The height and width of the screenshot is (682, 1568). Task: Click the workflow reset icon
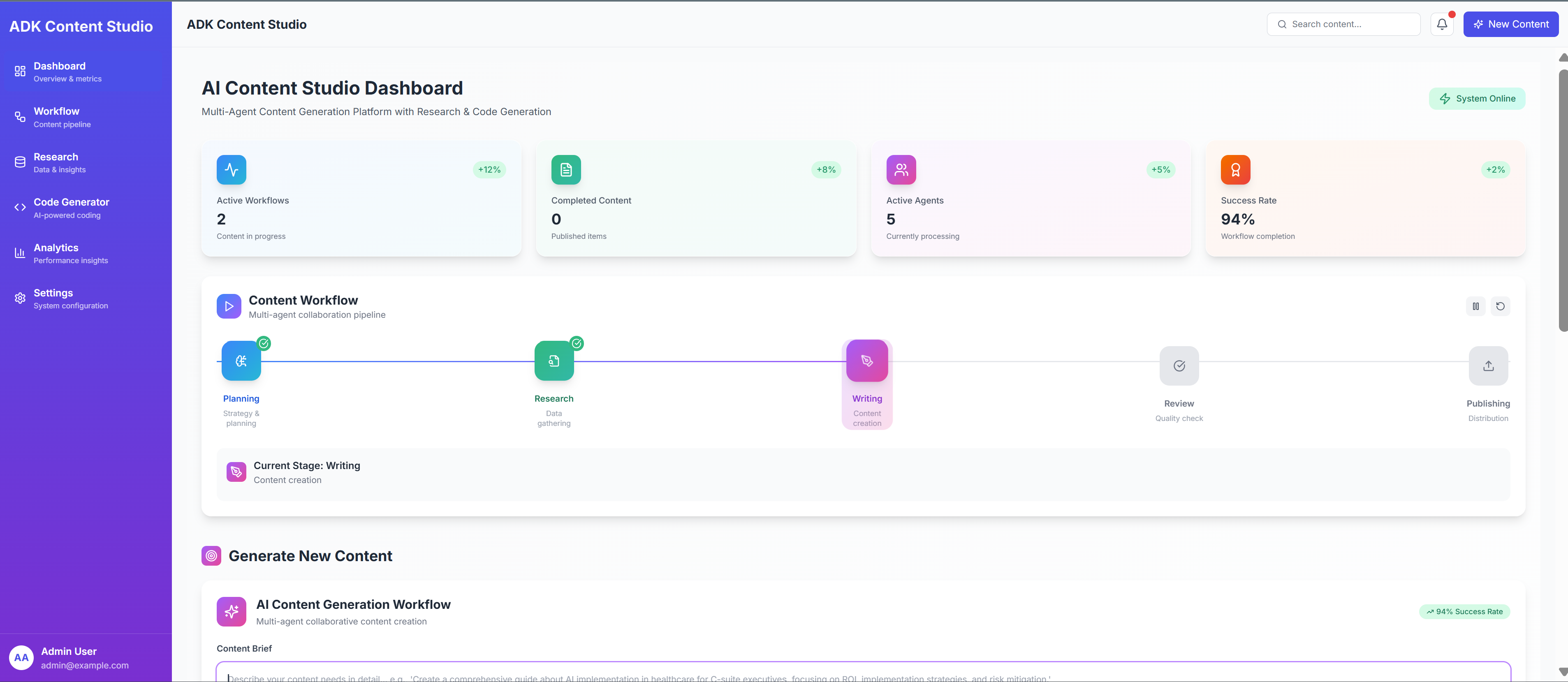pos(1500,306)
